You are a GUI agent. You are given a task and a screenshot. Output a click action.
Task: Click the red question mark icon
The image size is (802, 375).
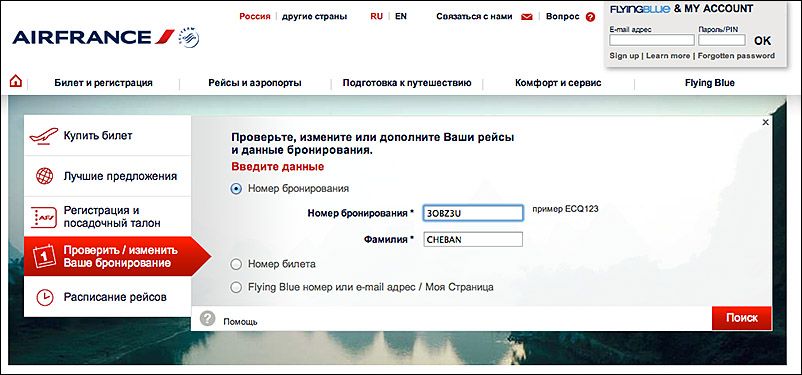click(591, 17)
